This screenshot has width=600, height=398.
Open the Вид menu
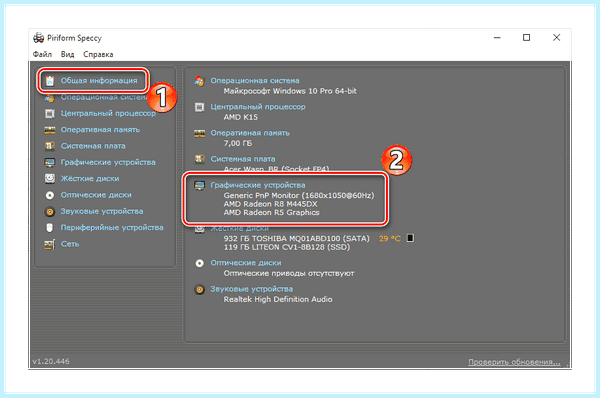click(67, 54)
